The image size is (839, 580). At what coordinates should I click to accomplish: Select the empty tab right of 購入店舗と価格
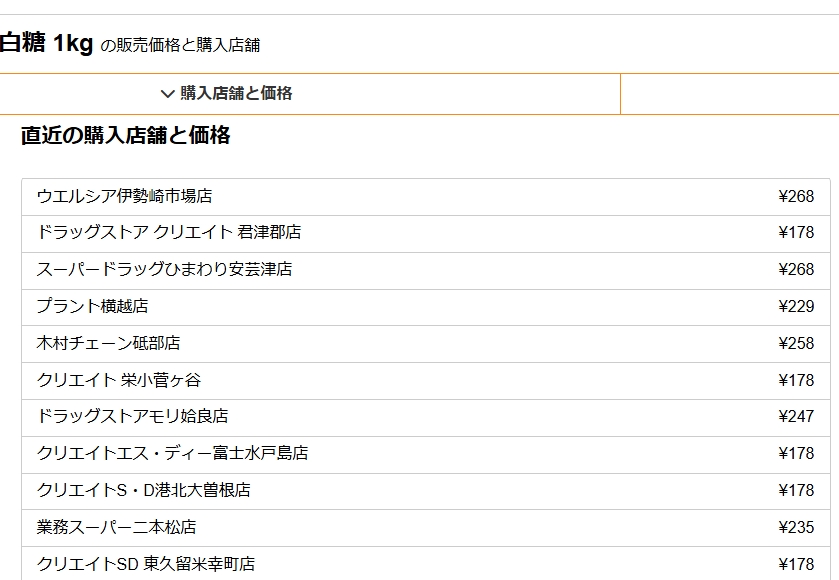pyautogui.click(x=730, y=94)
